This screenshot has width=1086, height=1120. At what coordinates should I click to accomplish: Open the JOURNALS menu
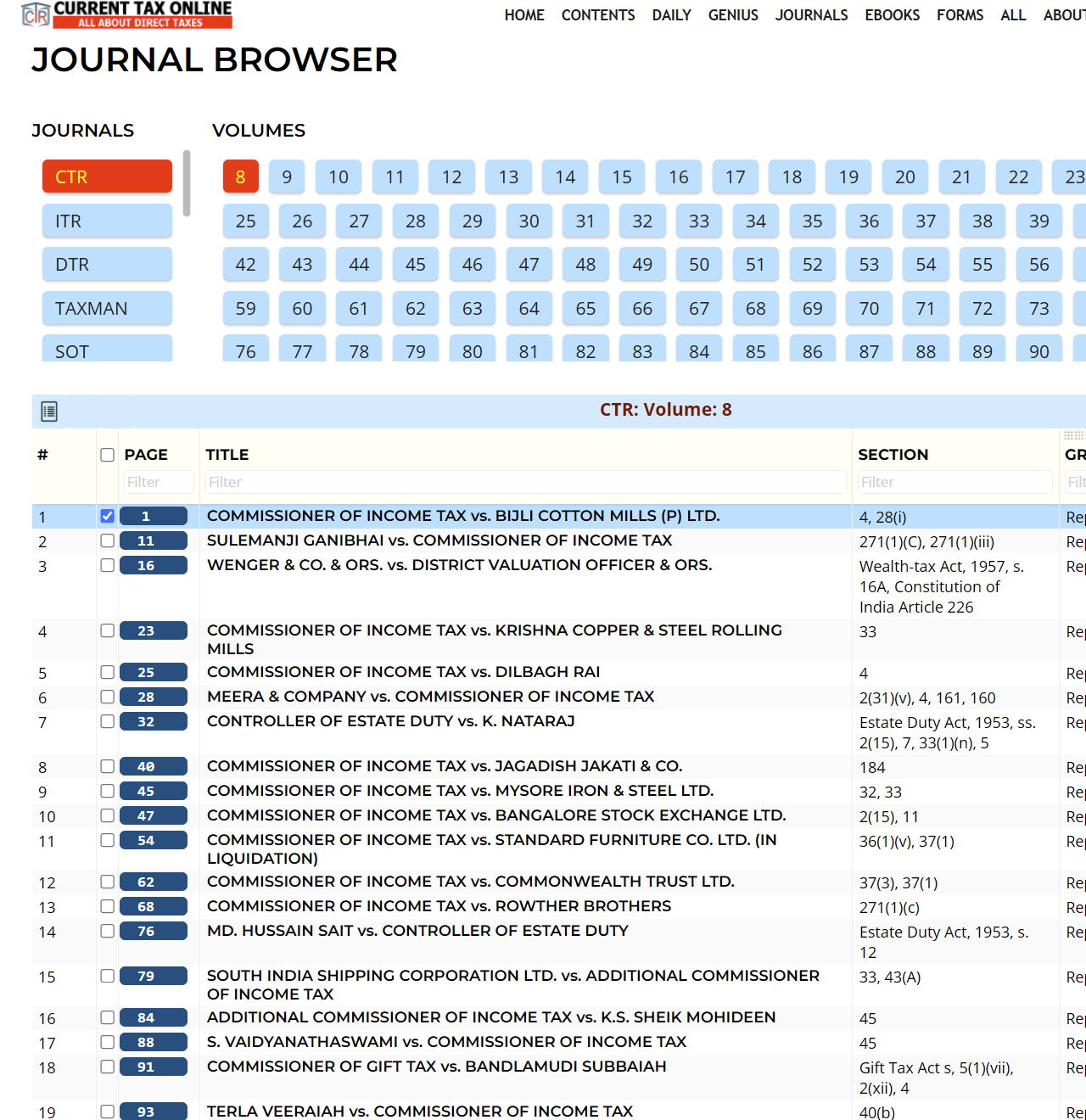tap(811, 15)
